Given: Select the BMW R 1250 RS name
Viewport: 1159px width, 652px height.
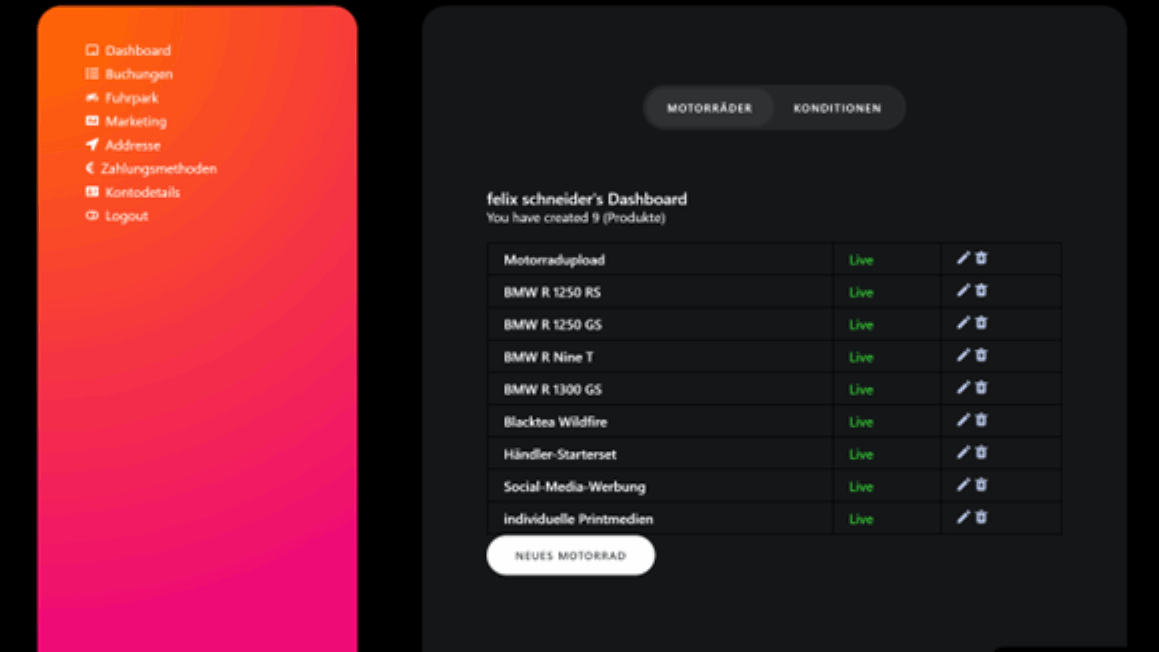Looking at the screenshot, I should coord(552,292).
